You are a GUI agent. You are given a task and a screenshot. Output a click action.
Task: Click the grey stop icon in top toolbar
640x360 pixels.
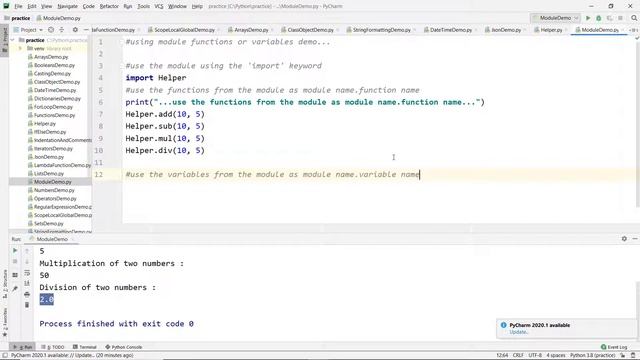tap(620, 18)
